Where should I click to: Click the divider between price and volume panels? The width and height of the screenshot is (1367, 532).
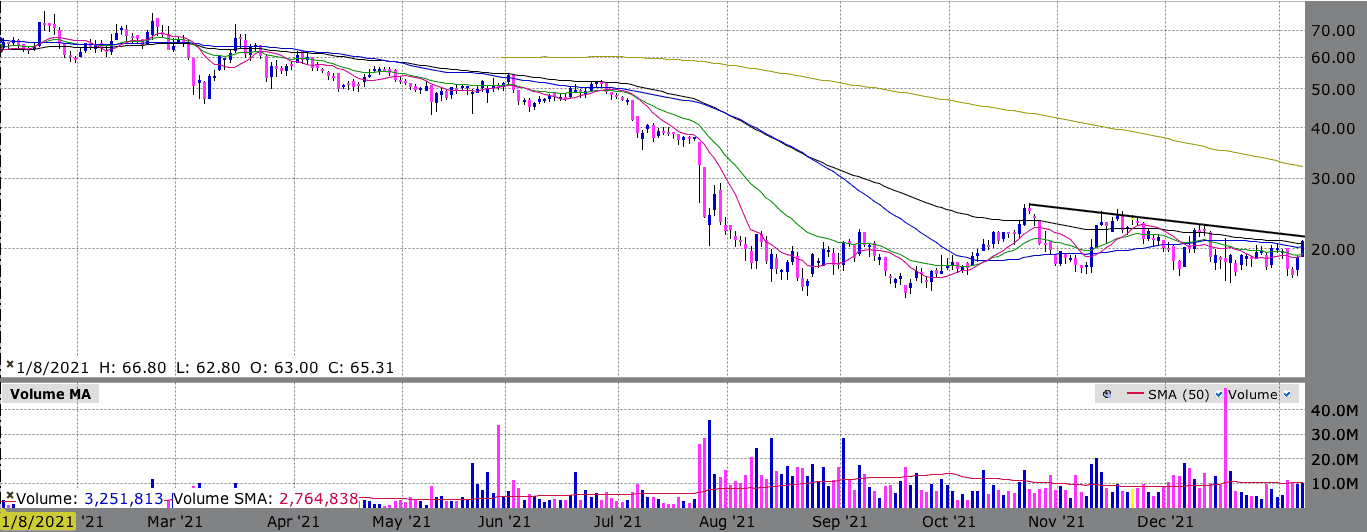point(683,379)
